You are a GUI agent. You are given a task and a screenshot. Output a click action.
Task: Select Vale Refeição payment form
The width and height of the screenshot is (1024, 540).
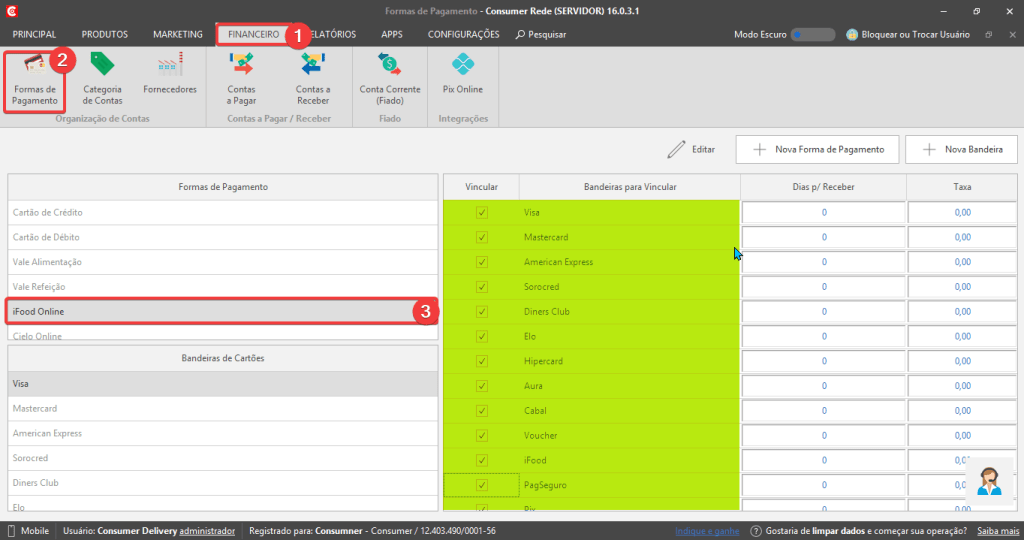223,287
